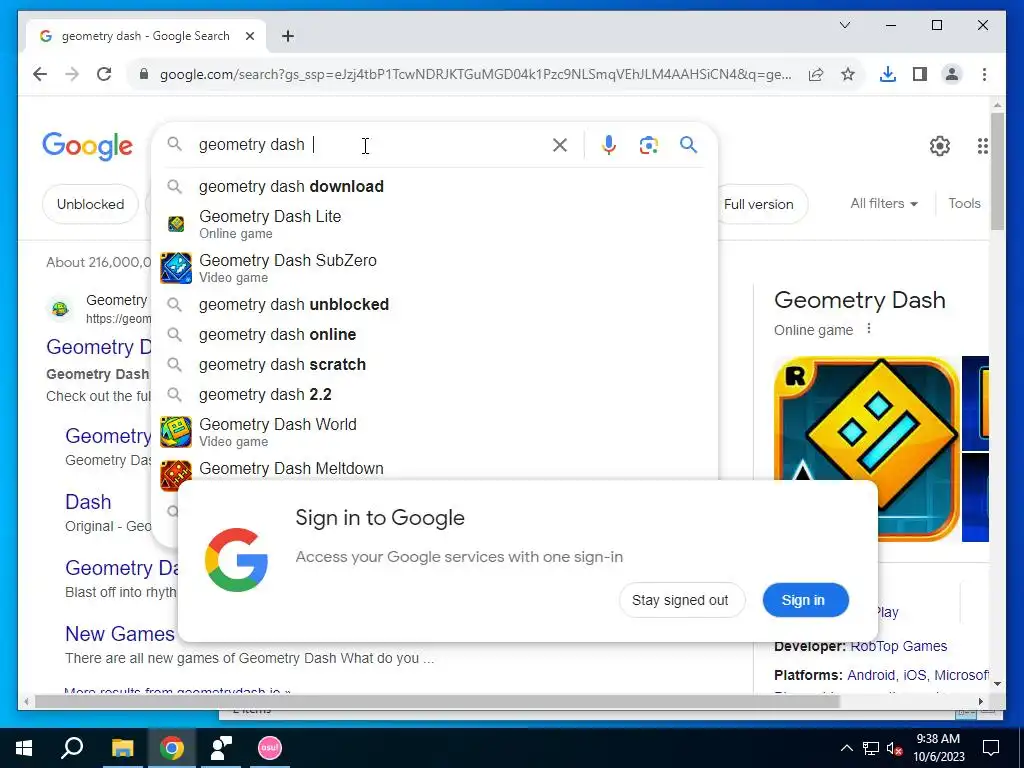Screen dimensions: 1024x768
Task: Reload the page with the refresh icon
Action: (104, 74)
